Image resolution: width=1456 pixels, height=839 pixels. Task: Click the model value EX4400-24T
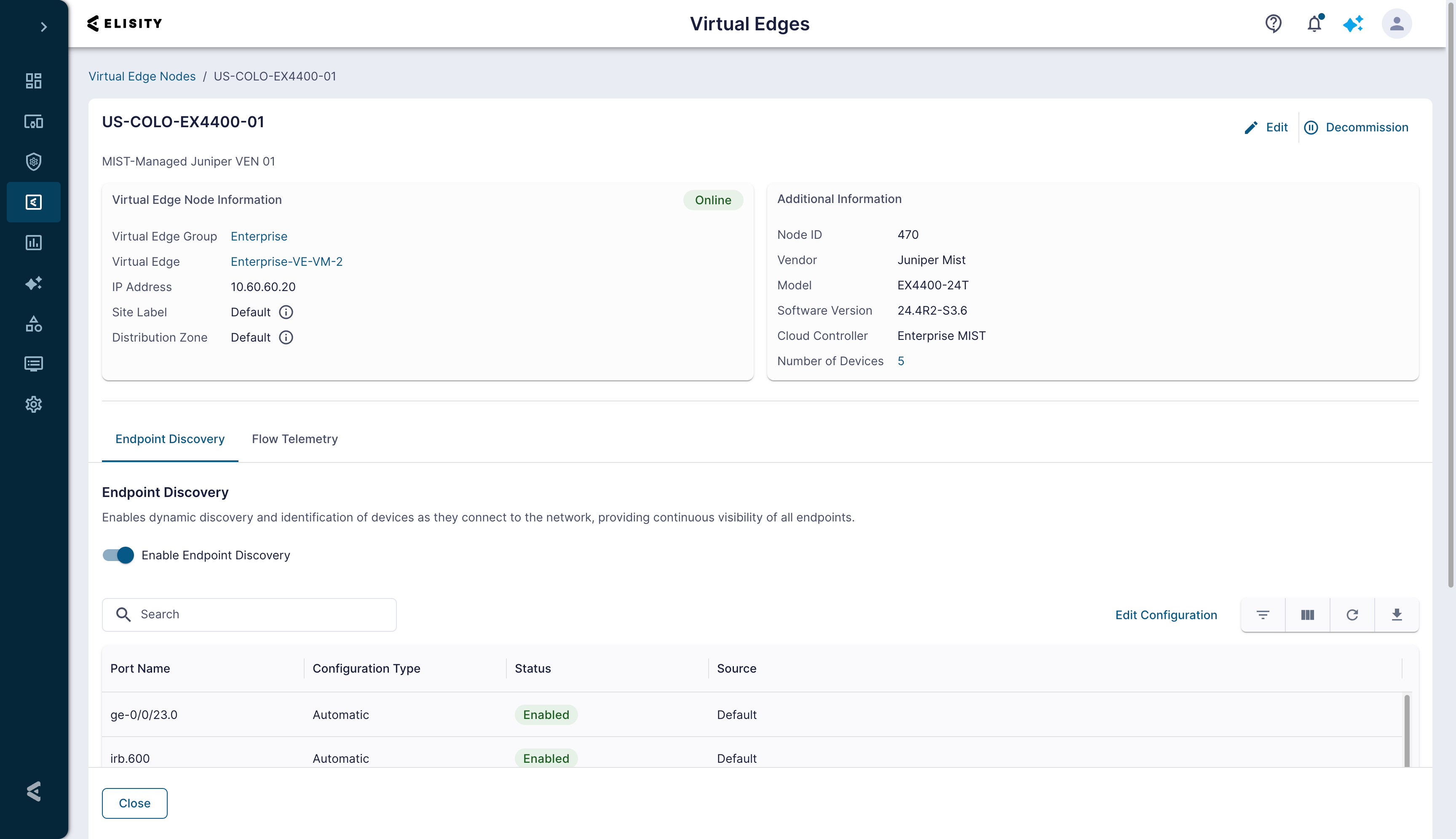point(933,285)
